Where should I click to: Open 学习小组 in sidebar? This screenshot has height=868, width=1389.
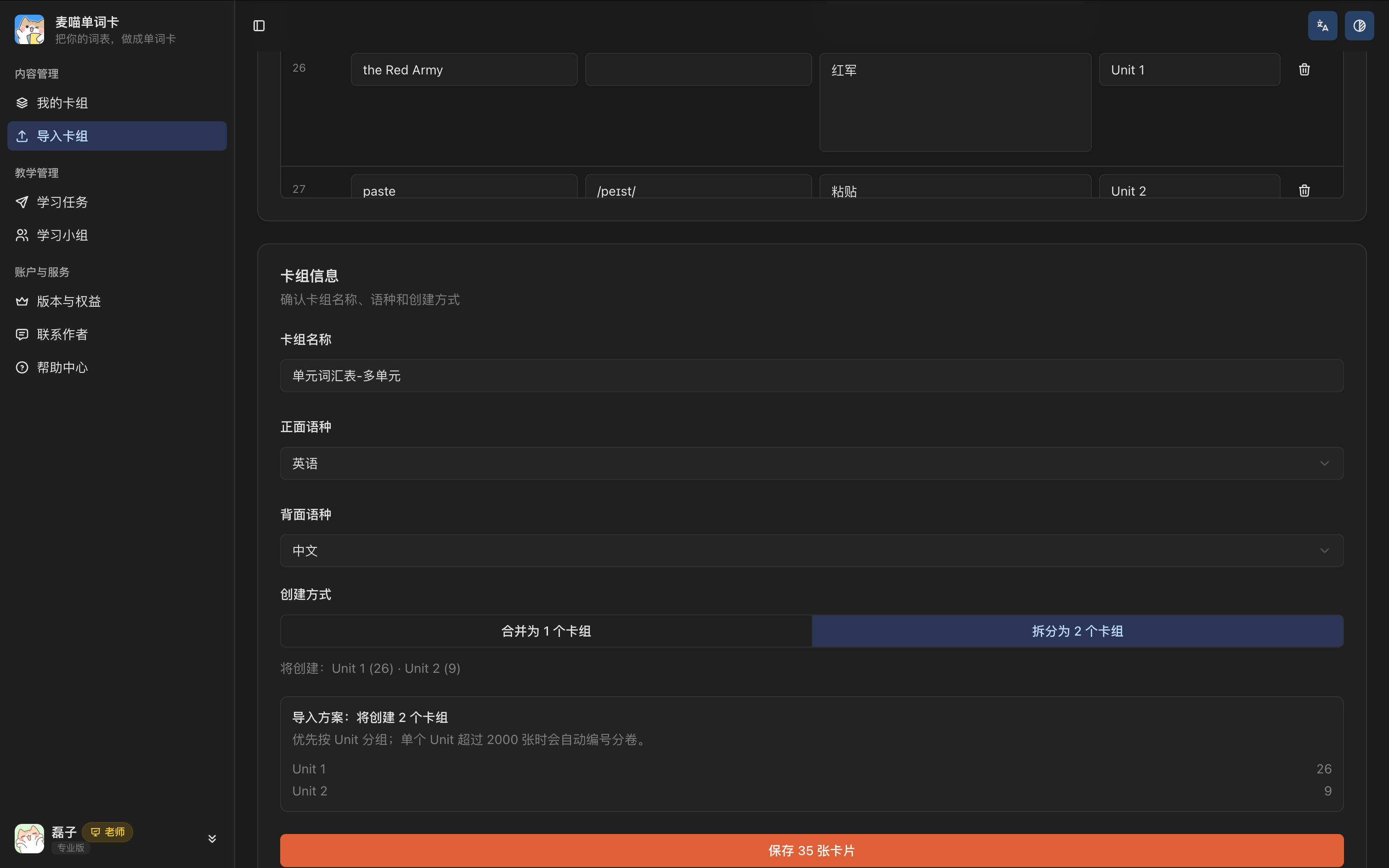[117, 235]
